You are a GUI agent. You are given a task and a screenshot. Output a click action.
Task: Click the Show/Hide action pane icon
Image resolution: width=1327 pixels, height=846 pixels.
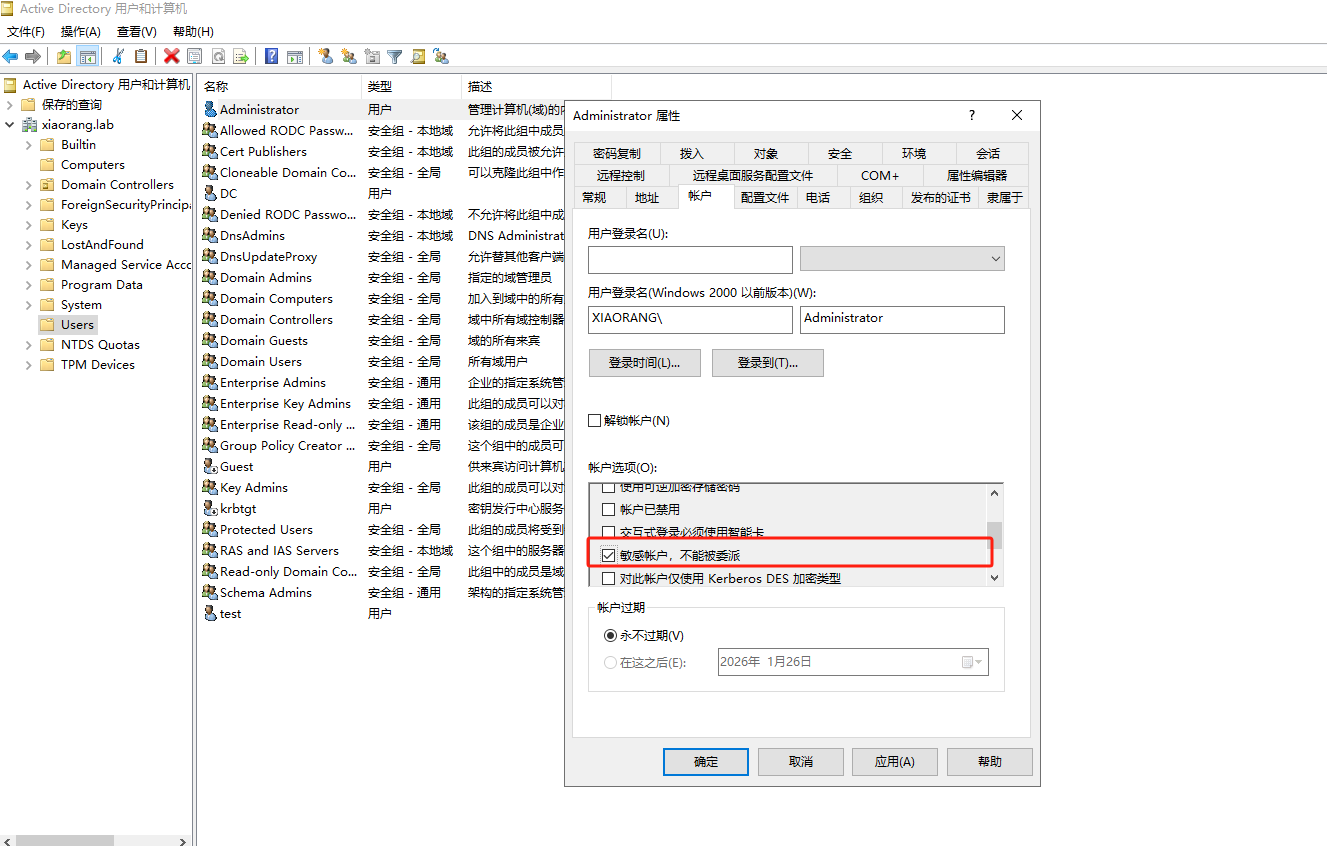click(295, 56)
